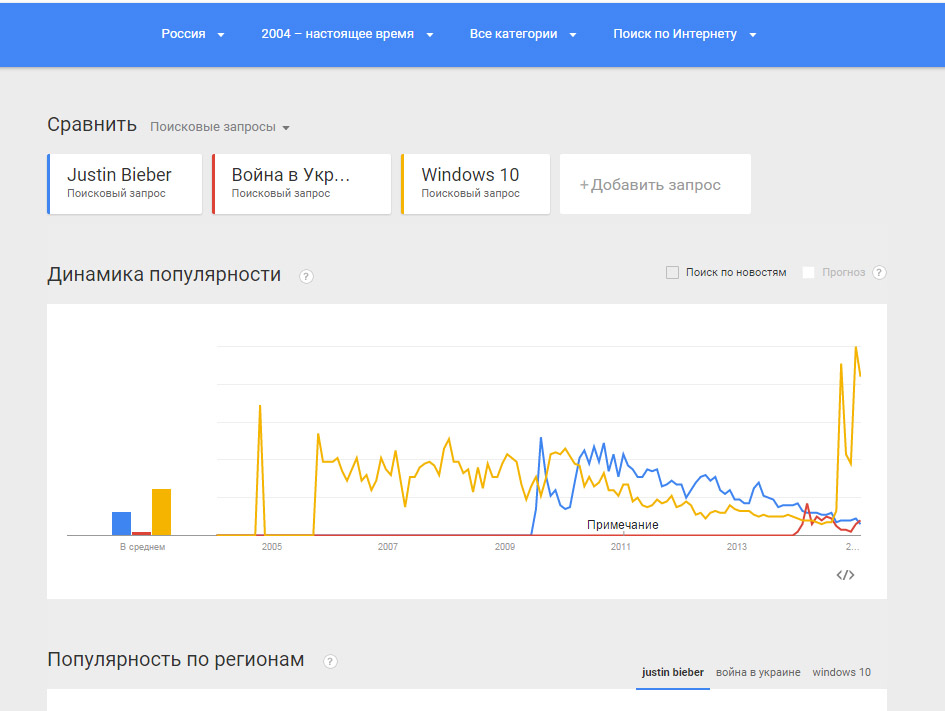Click help icon beside Динамика популярности
This screenshot has height=711, width=945.
pyautogui.click(x=306, y=276)
